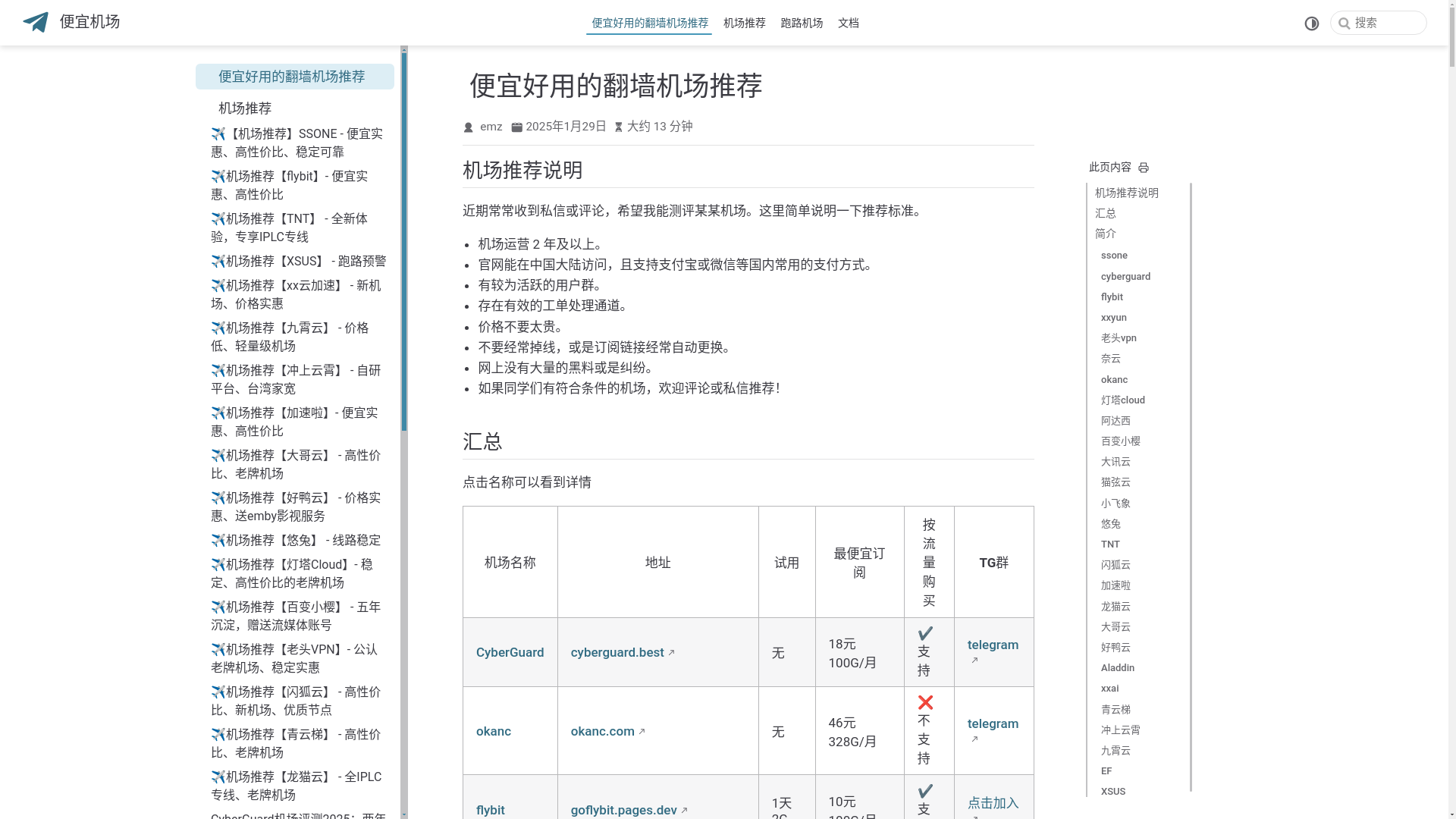1456x819 pixels.
Task: Click the 最便宜订阅 column header
Action: [x=859, y=563]
